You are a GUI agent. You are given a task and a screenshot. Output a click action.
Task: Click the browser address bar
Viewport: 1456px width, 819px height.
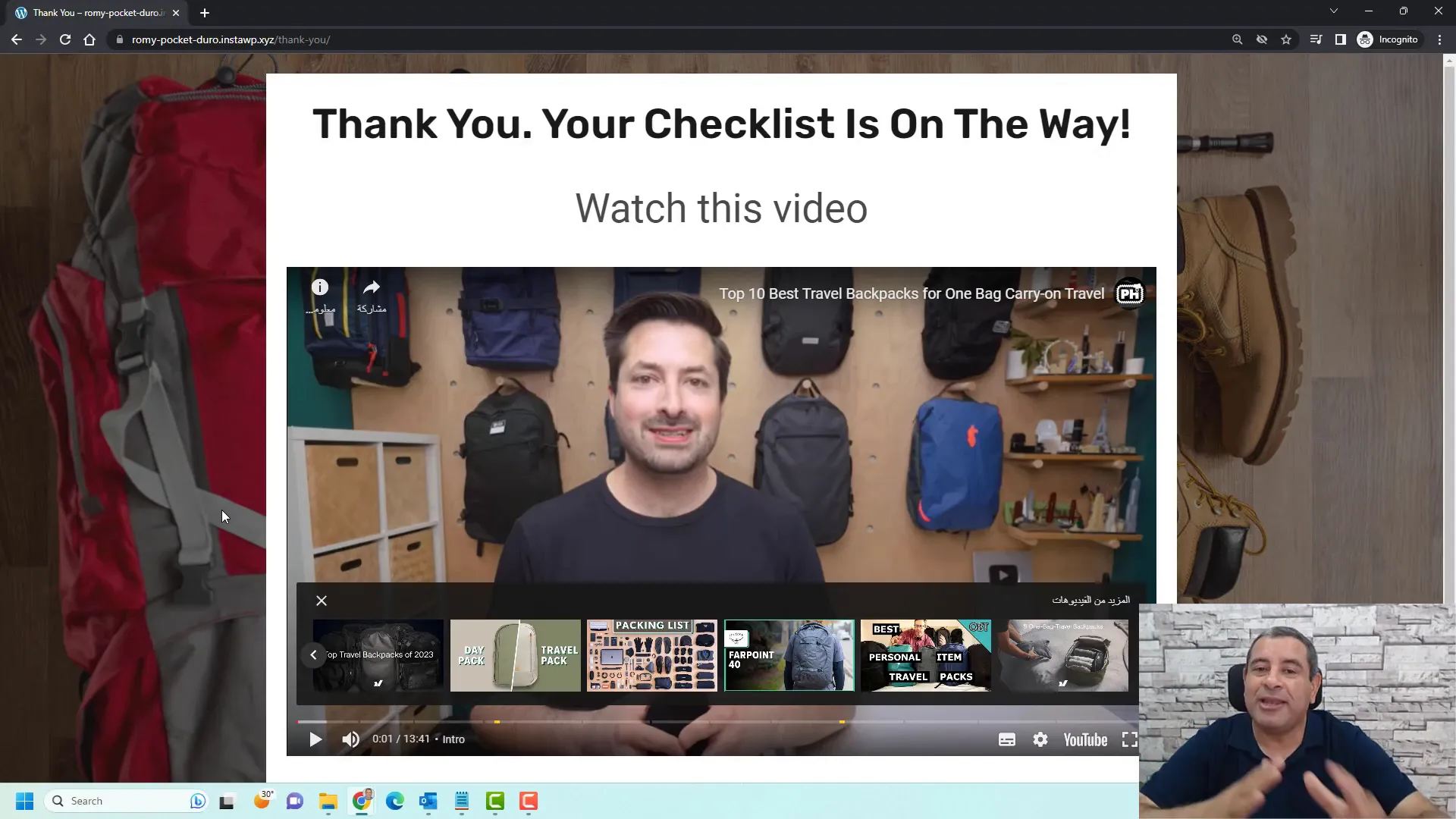(231, 39)
